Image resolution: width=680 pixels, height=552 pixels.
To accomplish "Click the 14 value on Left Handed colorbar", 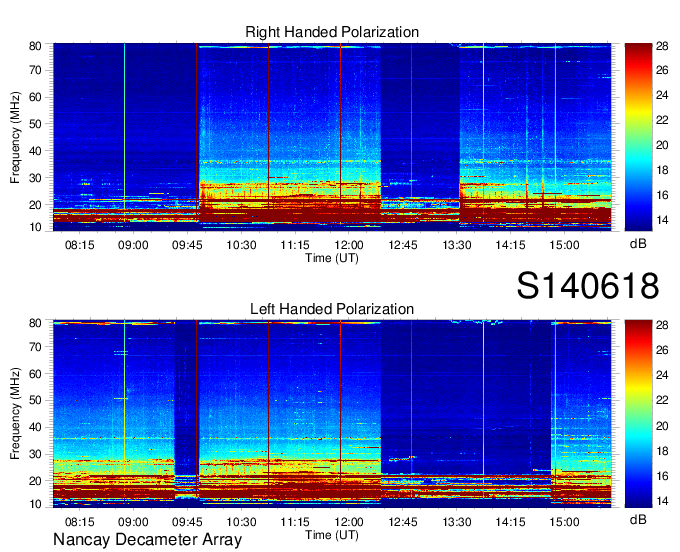I will tap(662, 501).
